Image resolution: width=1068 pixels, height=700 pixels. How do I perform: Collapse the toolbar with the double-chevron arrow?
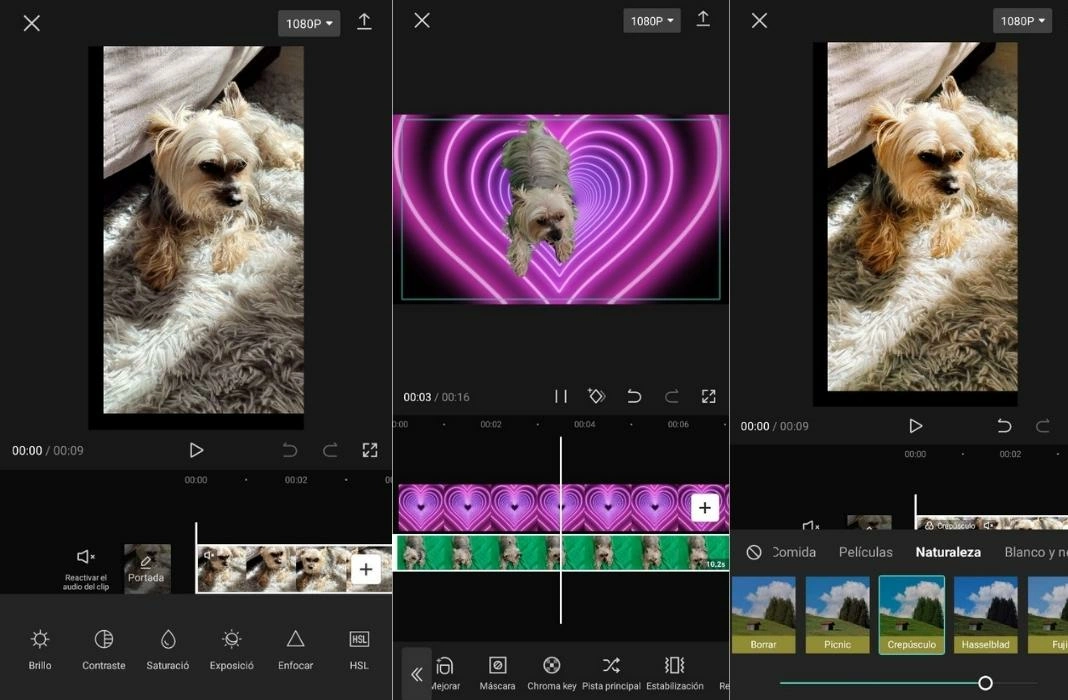(416, 674)
